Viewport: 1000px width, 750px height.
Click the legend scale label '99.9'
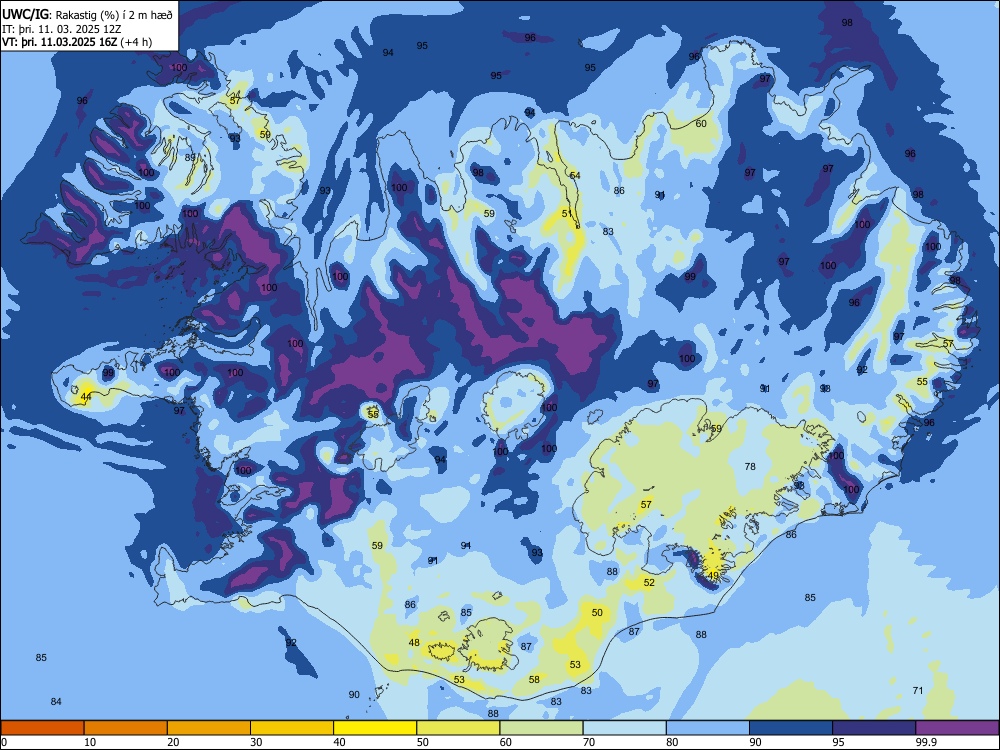926,742
